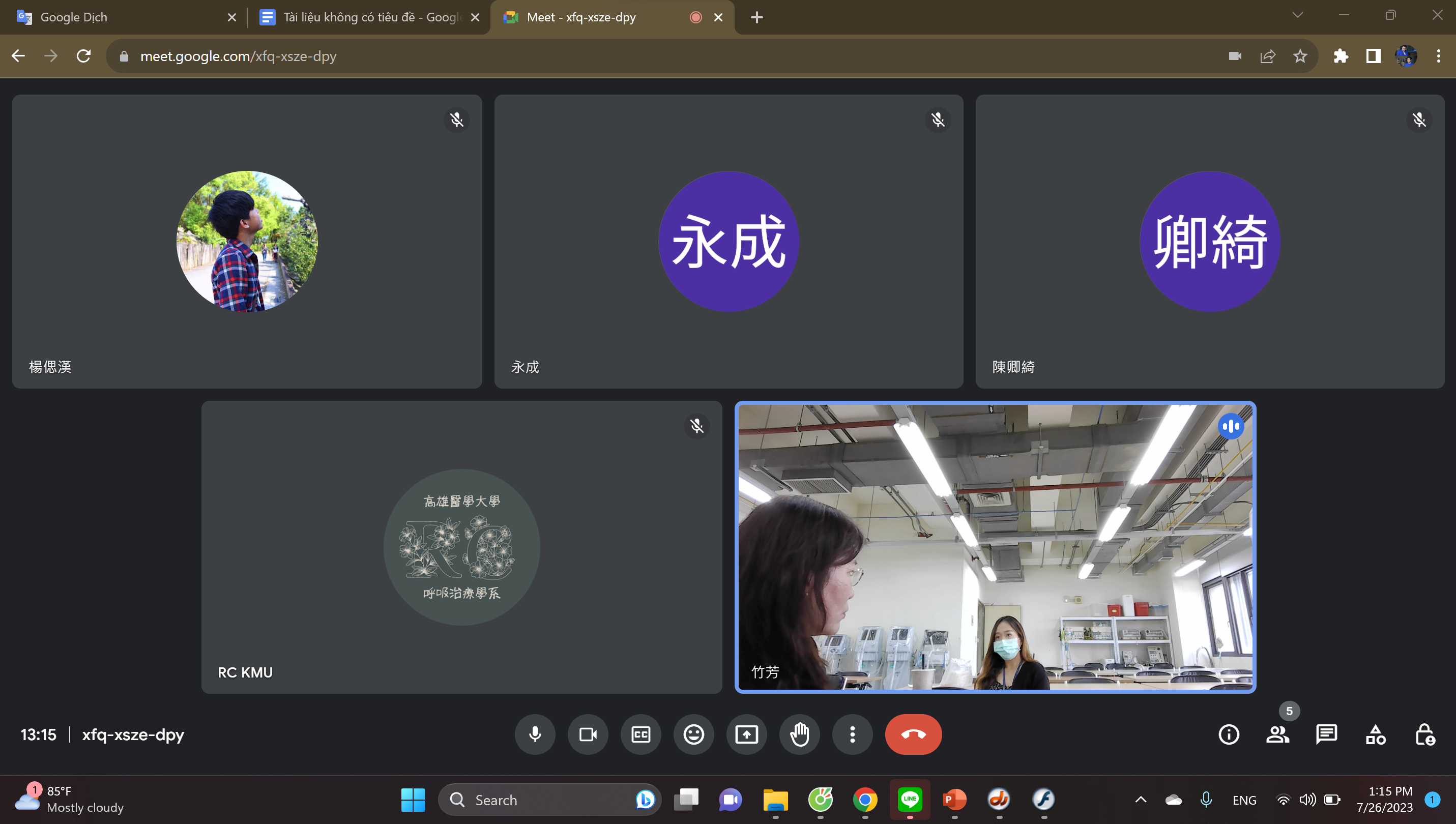Click the address bar showing meet.google.com

712,56
